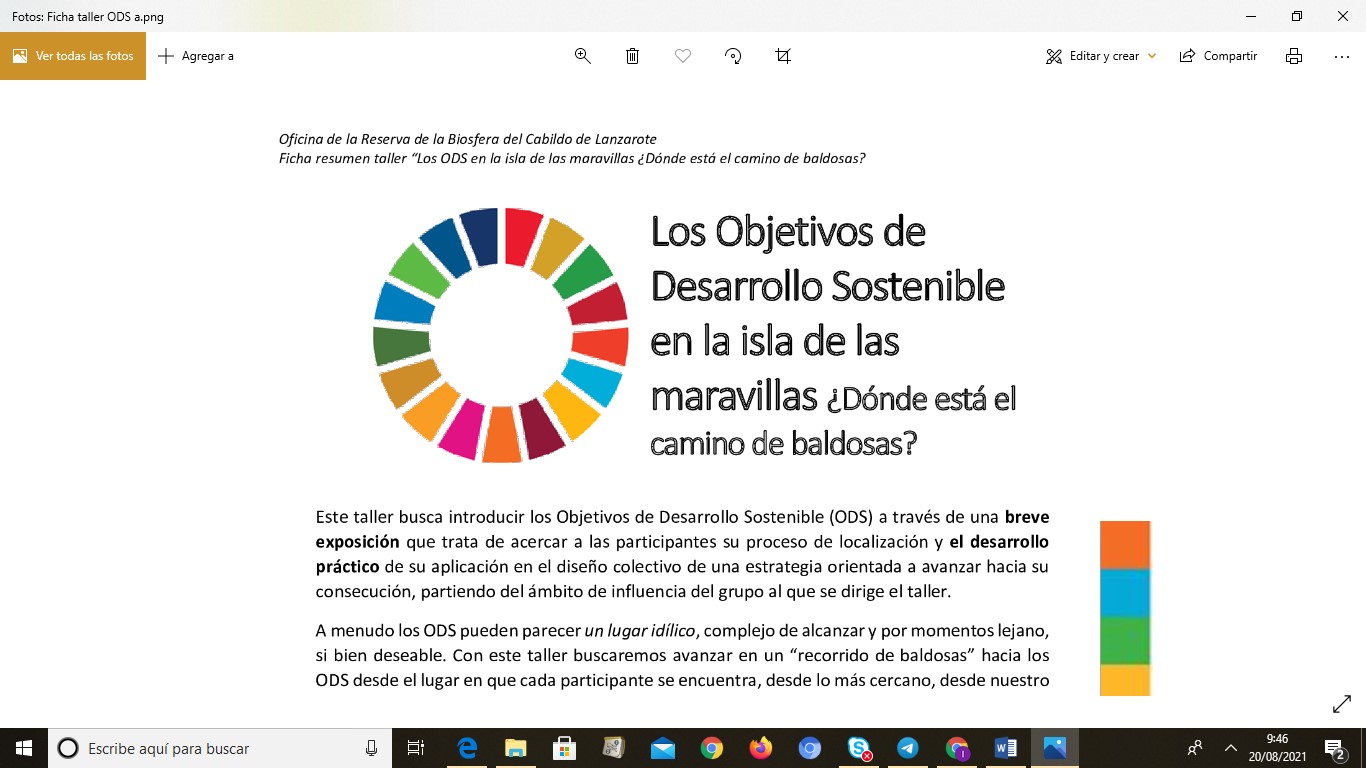Screen dimensions: 1366x768
Task: Click the Windows Start button
Action: [x=24, y=748]
